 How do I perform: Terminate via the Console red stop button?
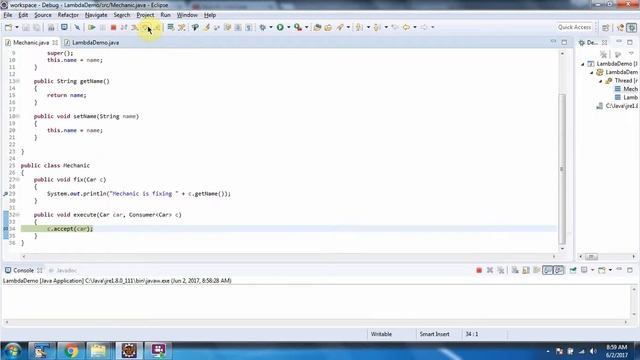(479, 270)
